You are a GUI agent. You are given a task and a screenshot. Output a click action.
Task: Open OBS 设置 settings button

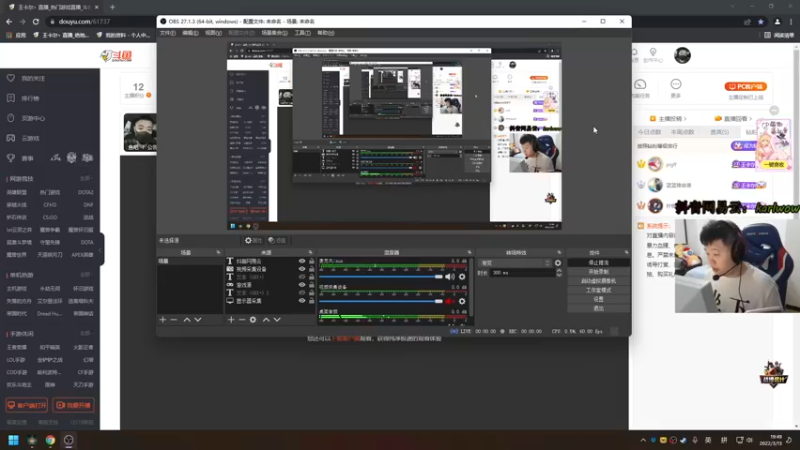598,299
